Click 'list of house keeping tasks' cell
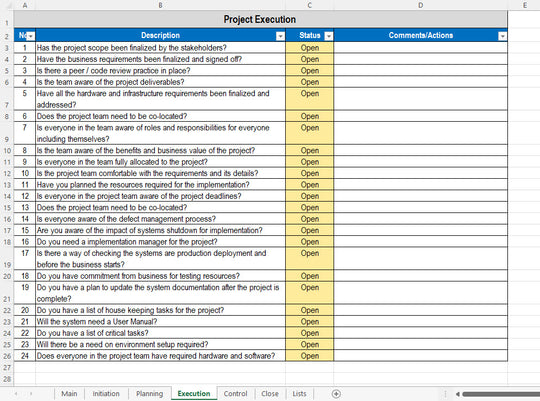540x401 pixels. click(160, 310)
